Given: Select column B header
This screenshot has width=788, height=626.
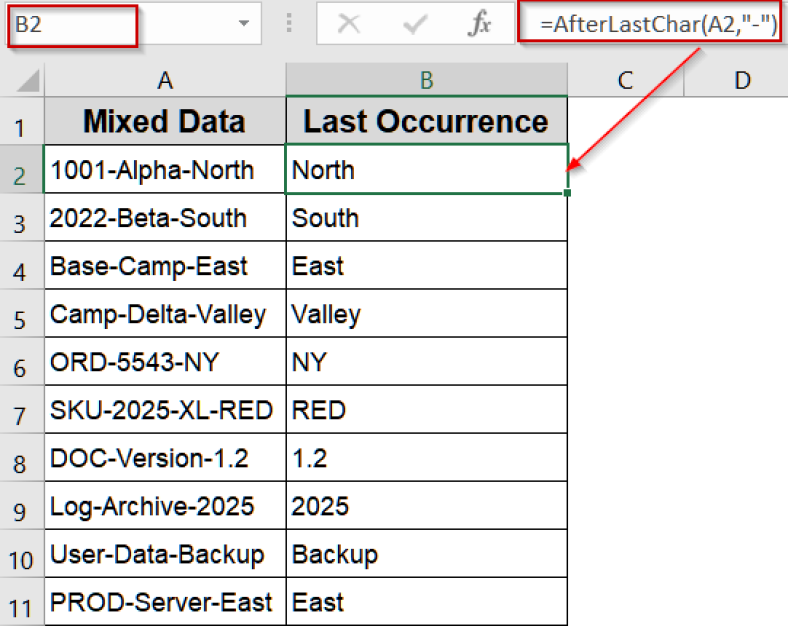Looking at the screenshot, I should tap(426, 80).
